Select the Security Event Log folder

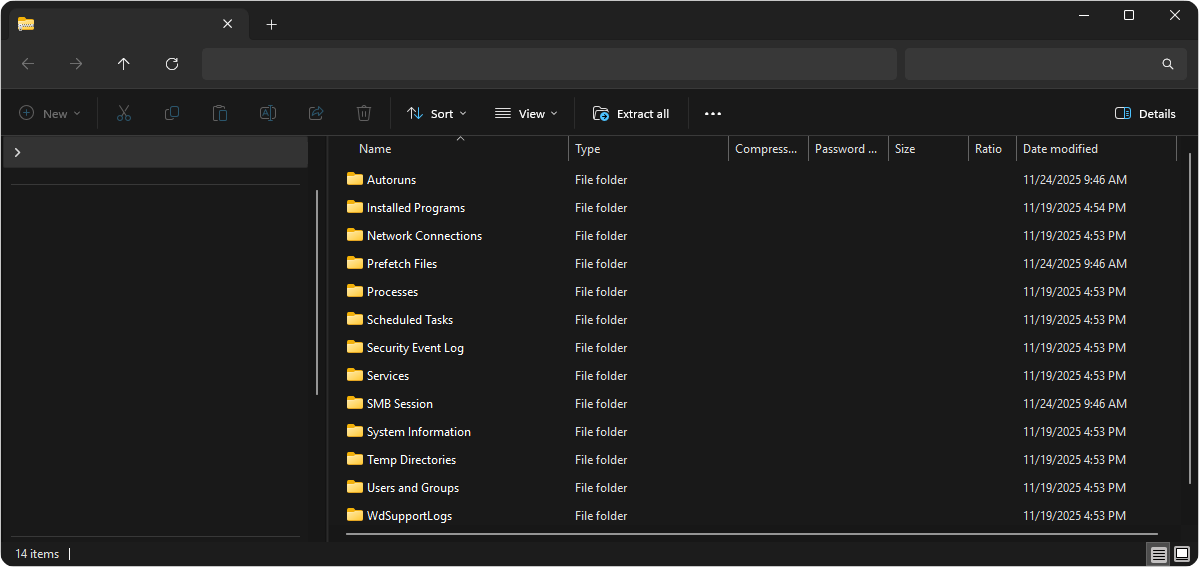click(415, 348)
